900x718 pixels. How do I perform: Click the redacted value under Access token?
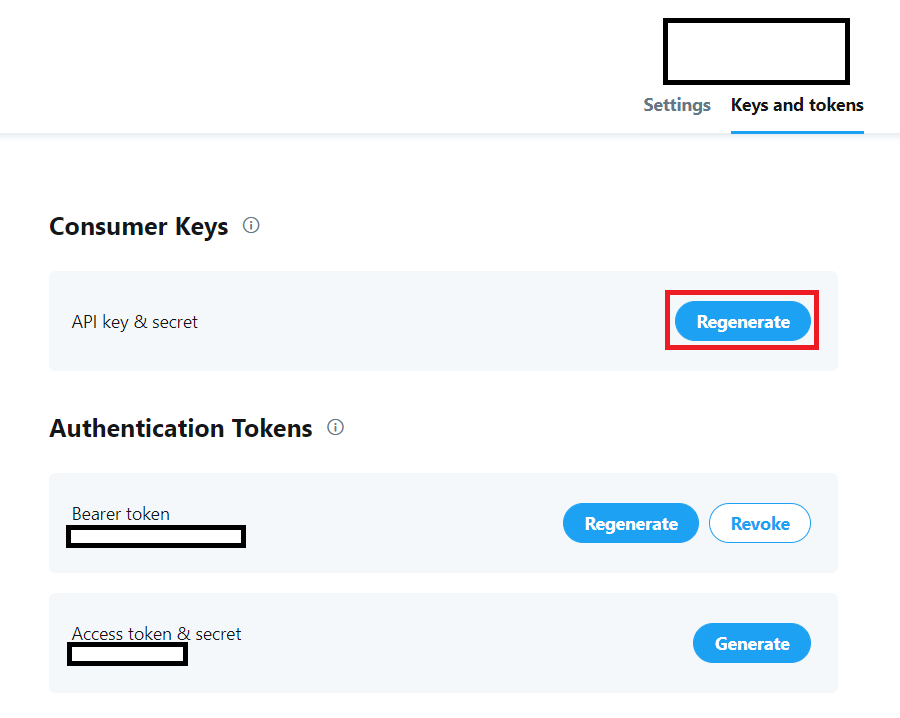click(x=127, y=654)
